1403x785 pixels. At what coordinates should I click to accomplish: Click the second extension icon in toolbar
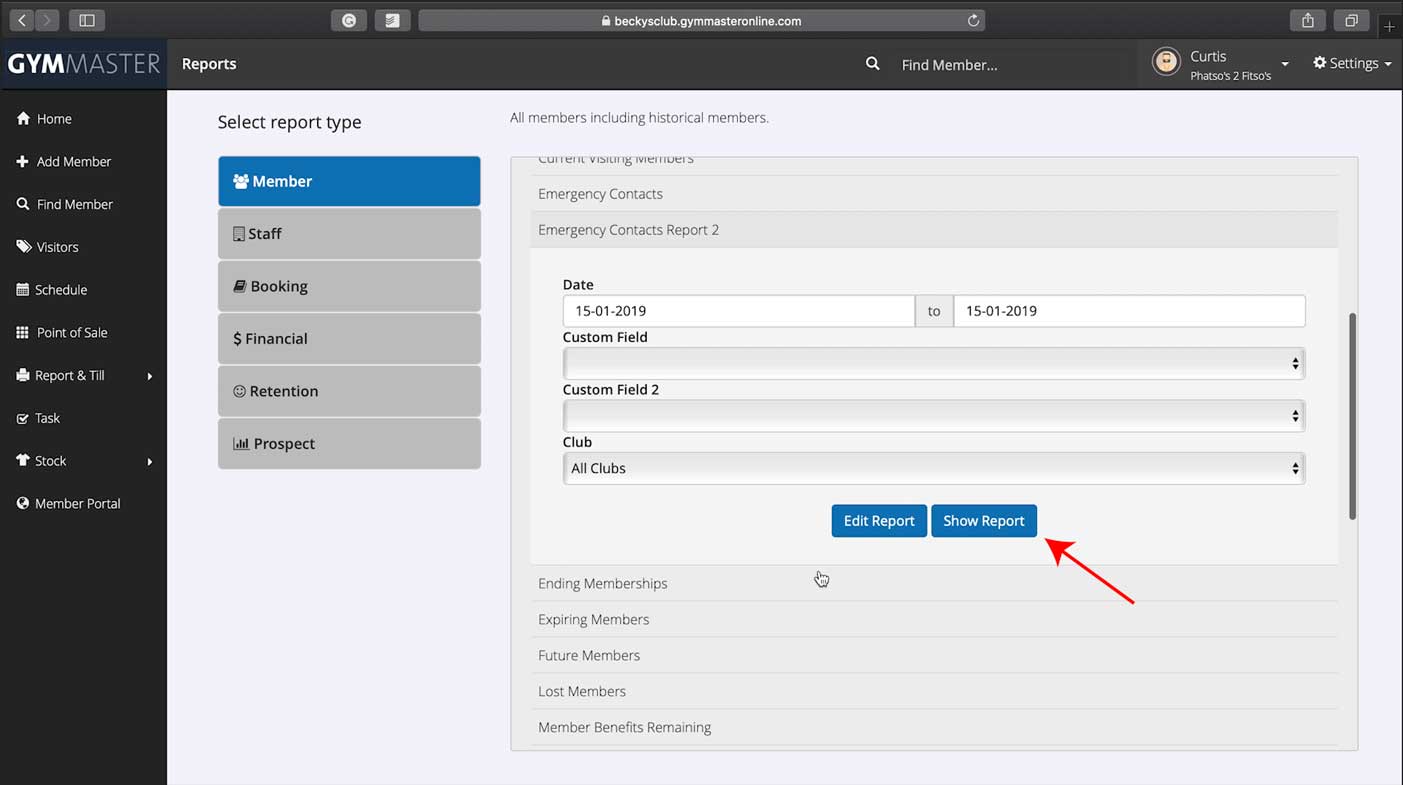[393, 20]
